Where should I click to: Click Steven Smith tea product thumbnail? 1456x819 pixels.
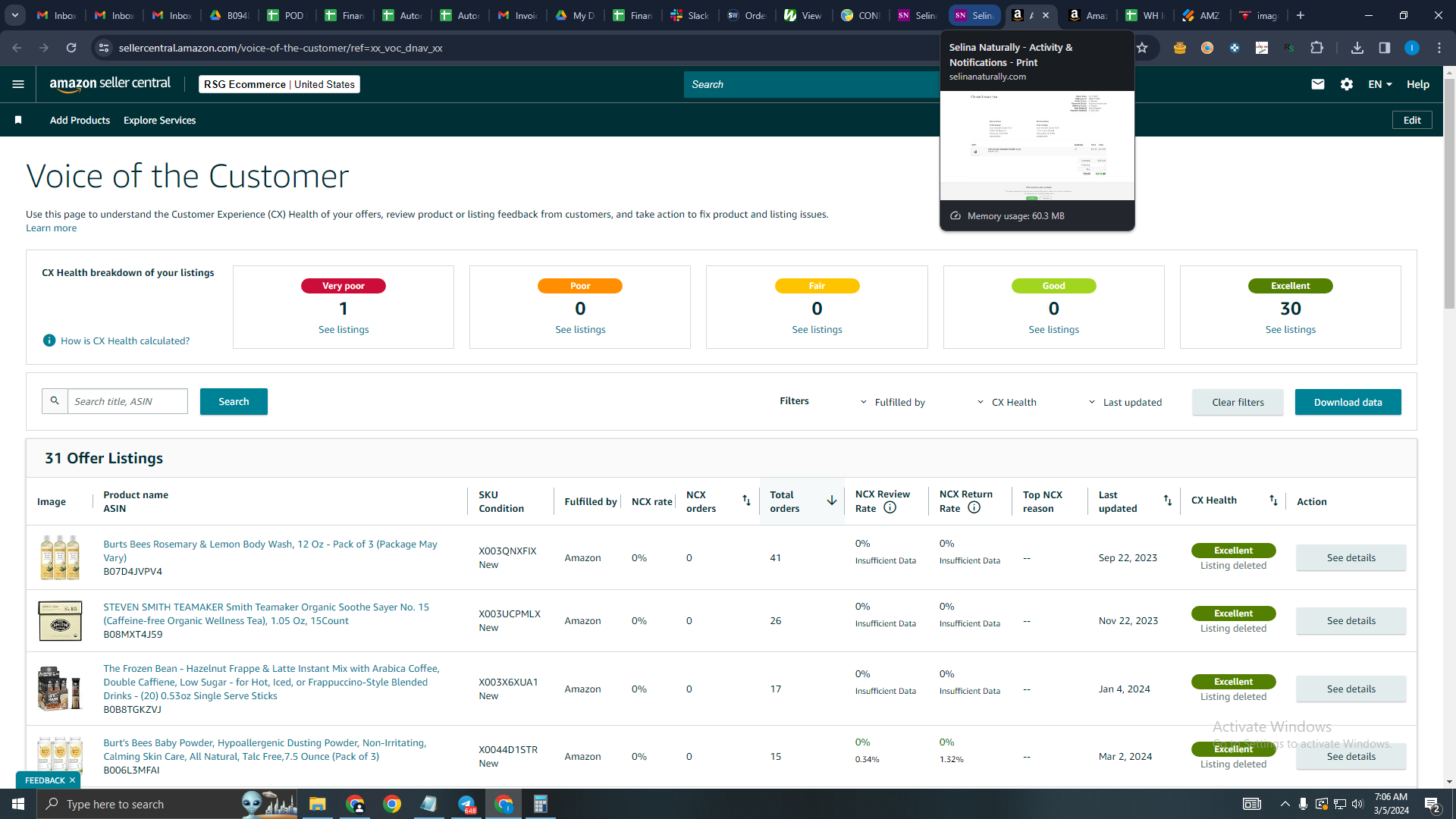coord(60,620)
